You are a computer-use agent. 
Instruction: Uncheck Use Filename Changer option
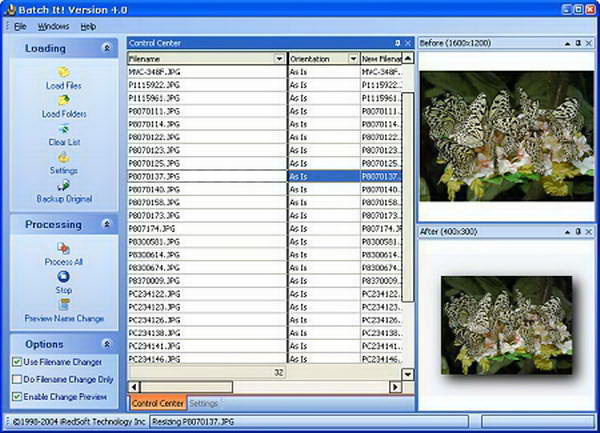[17, 361]
